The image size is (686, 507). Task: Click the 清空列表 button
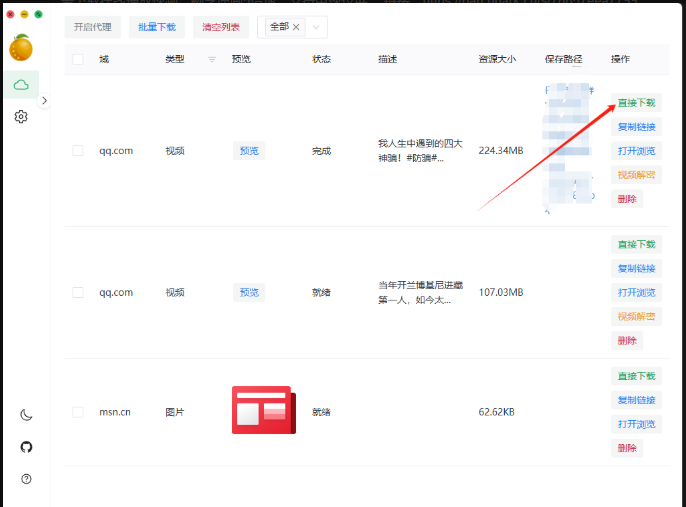click(221, 27)
